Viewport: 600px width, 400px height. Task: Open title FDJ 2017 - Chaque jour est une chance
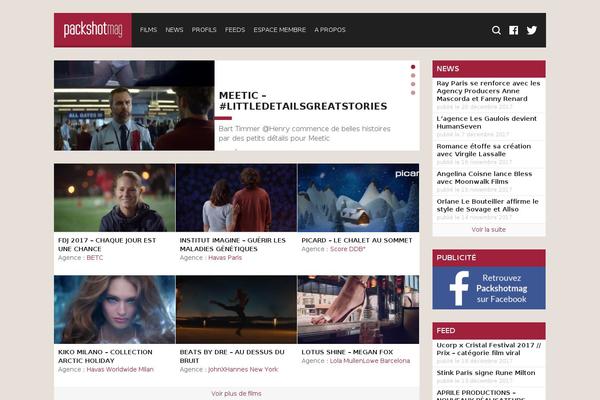[107, 245]
